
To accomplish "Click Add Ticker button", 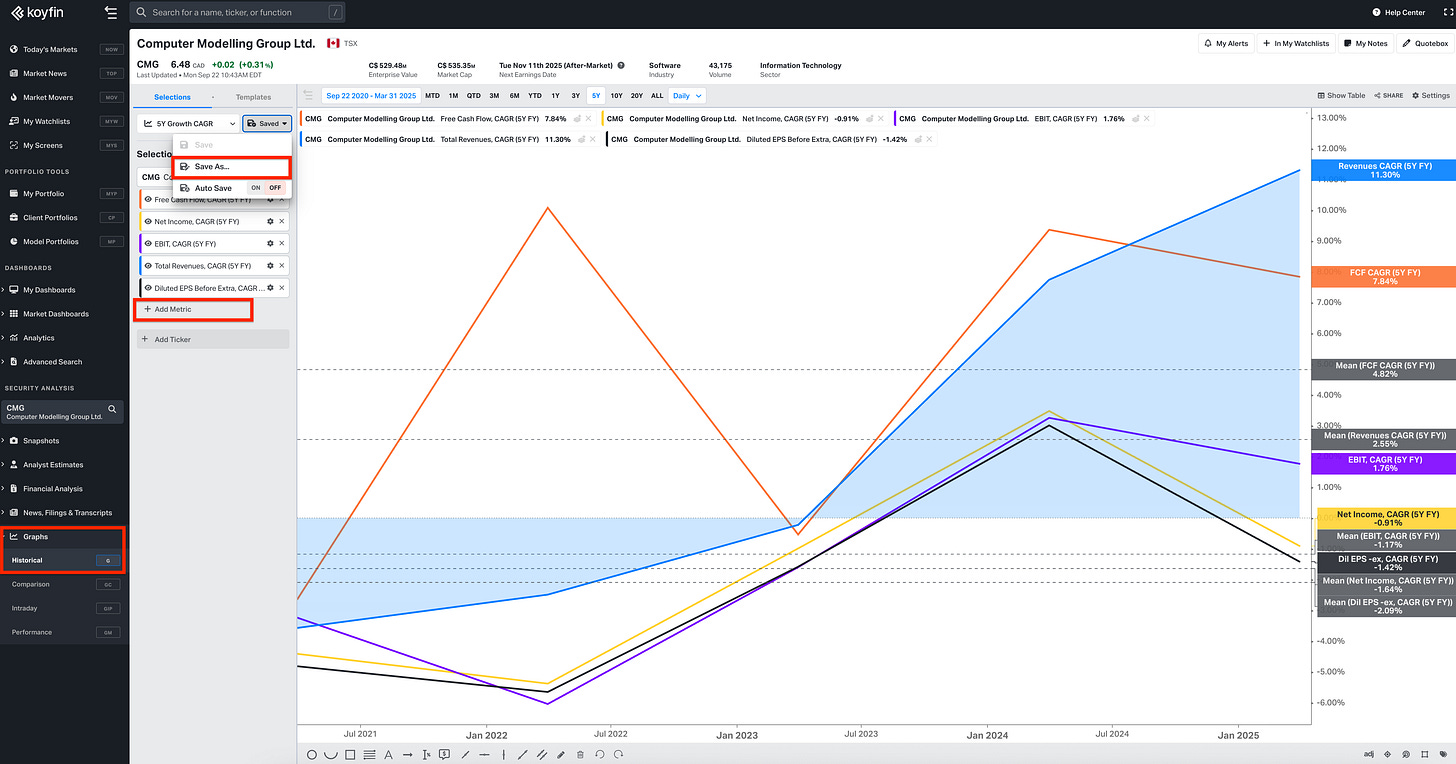I will click(x=213, y=339).
